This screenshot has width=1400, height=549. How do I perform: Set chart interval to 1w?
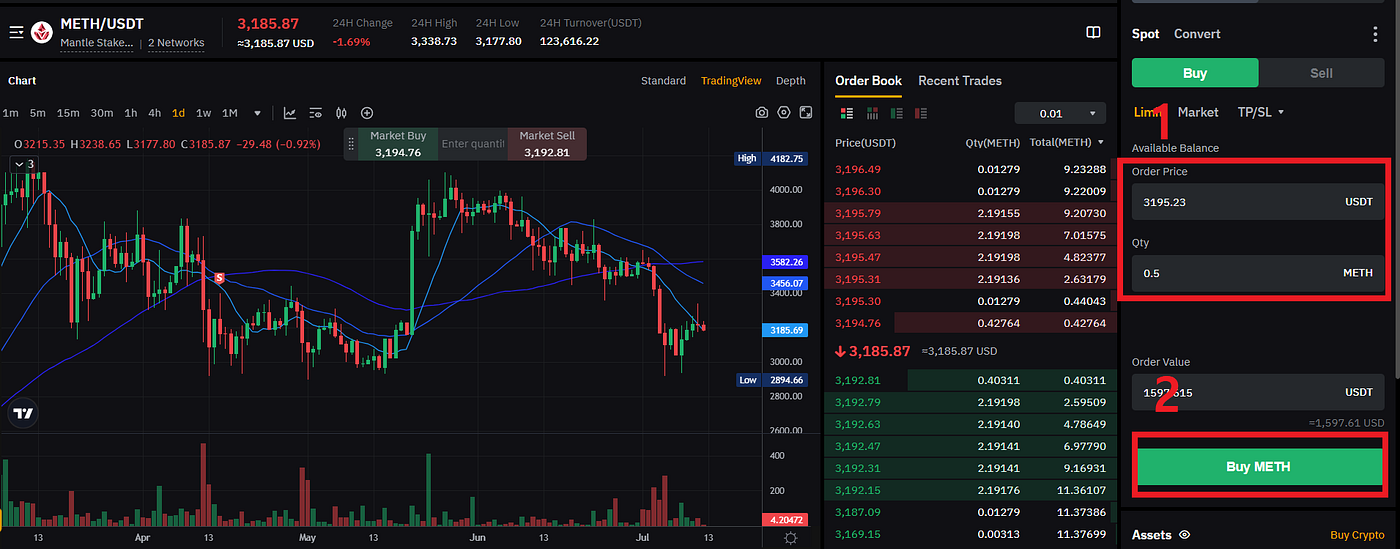tap(203, 113)
